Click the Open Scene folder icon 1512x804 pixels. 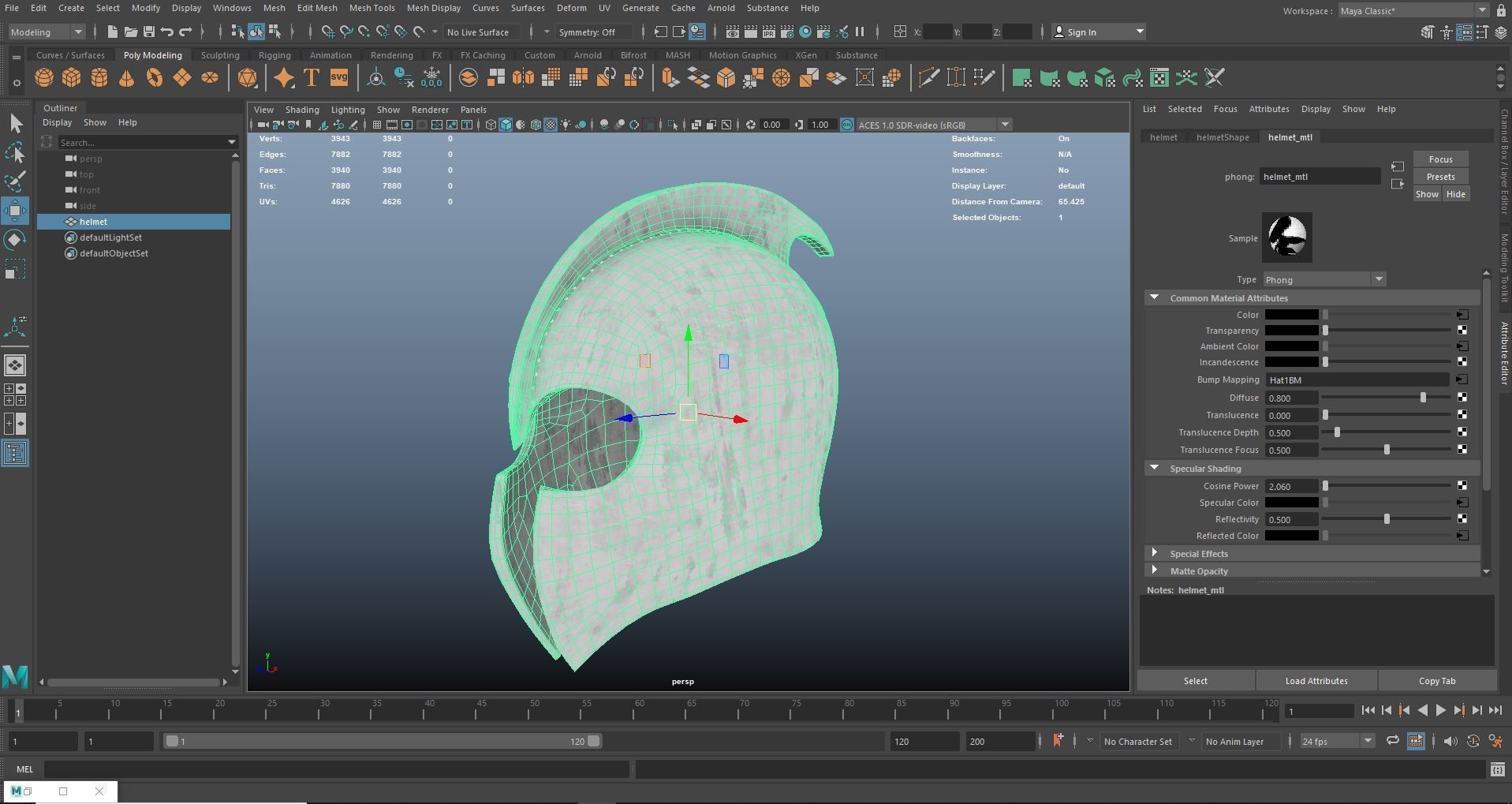[130, 32]
